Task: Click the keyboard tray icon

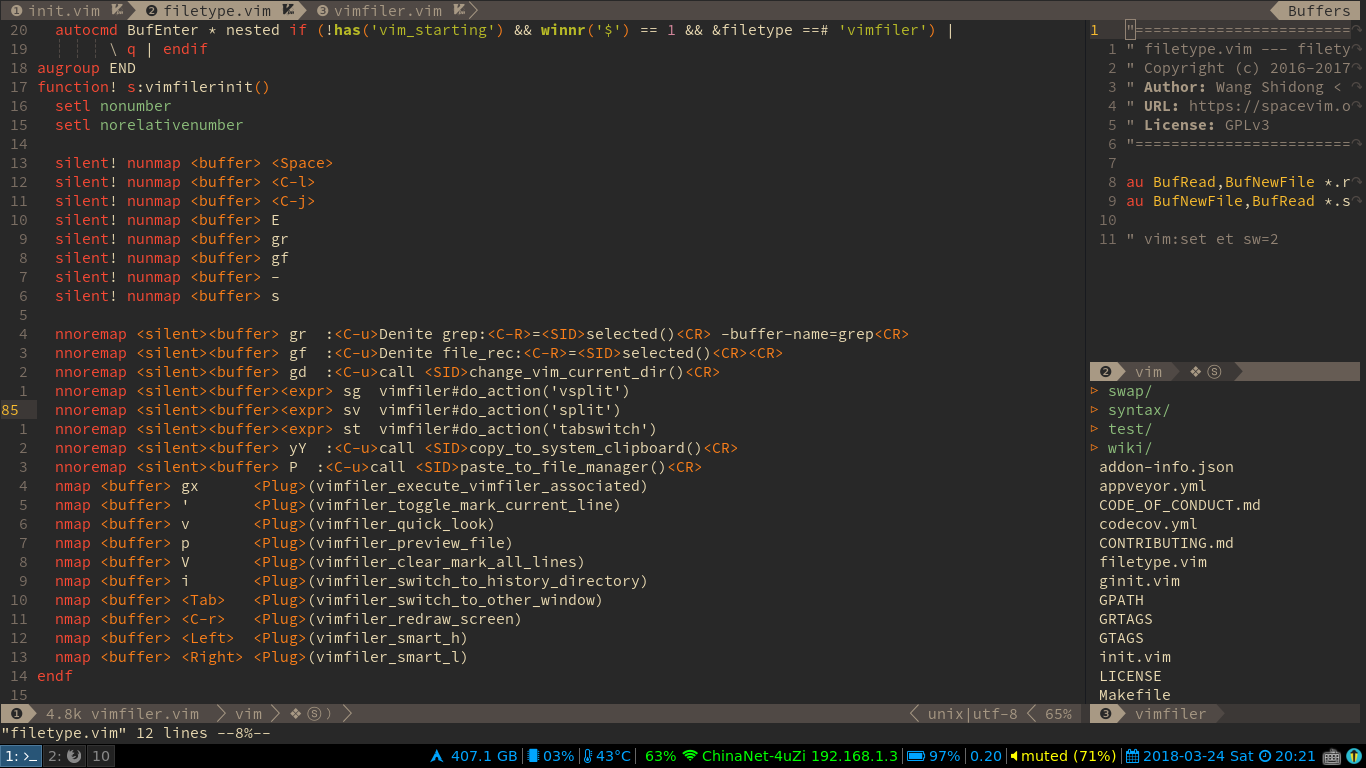Action: tap(1331, 756)
